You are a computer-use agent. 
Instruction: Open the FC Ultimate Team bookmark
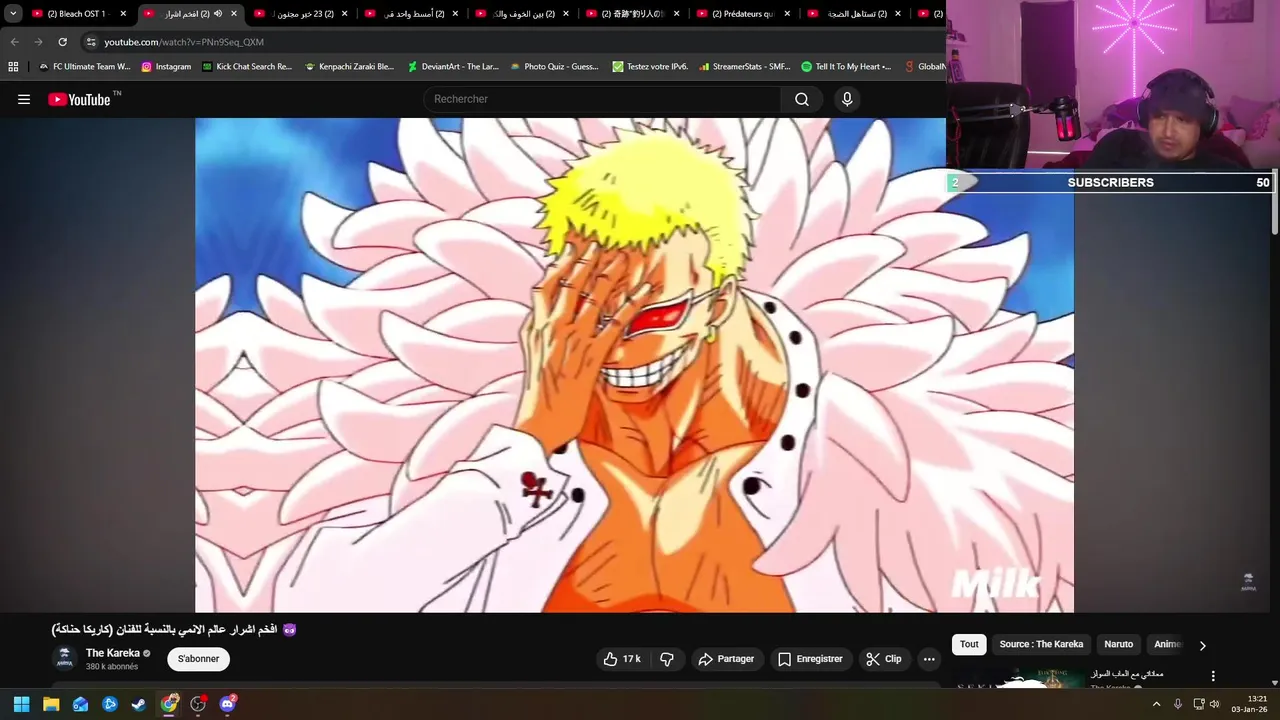click(x=84, y=67)
